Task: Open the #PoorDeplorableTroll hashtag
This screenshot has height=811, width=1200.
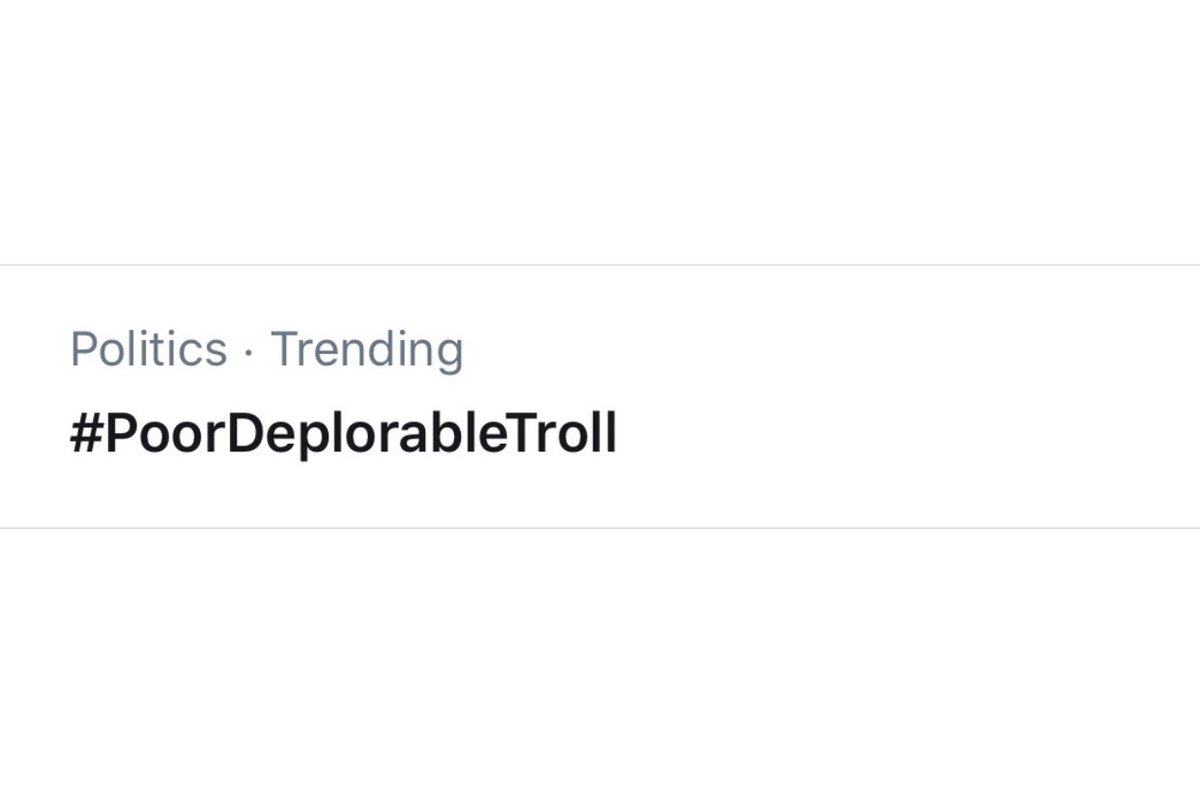Action: (343, 435)
